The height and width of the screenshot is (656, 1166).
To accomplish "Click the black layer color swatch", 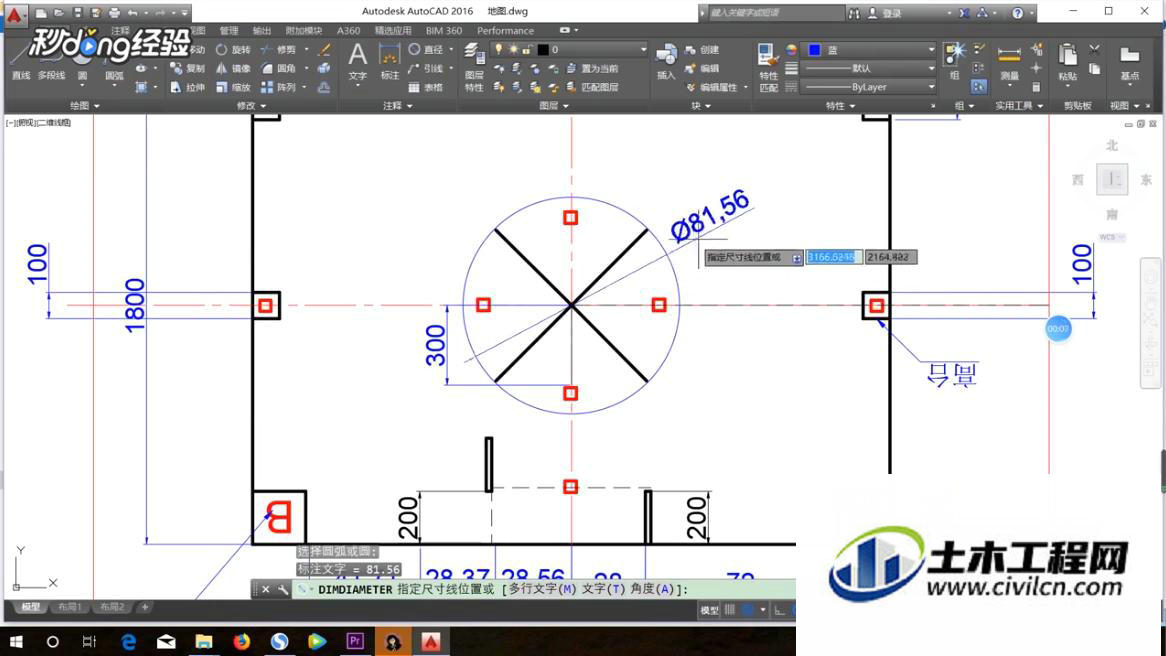I will (543, 50).
